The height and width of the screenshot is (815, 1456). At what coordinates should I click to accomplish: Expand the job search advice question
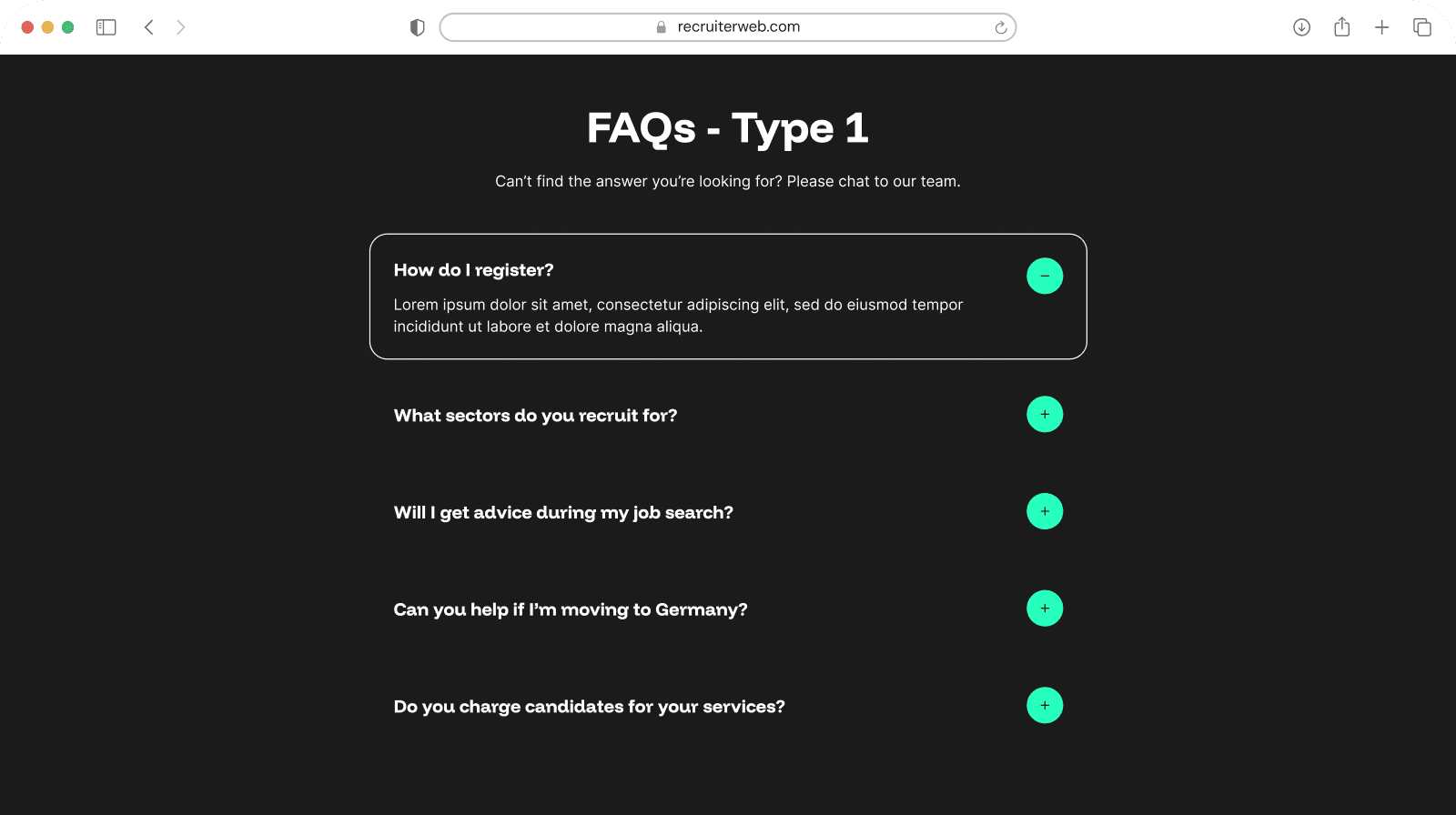[x=1045, y=511]
